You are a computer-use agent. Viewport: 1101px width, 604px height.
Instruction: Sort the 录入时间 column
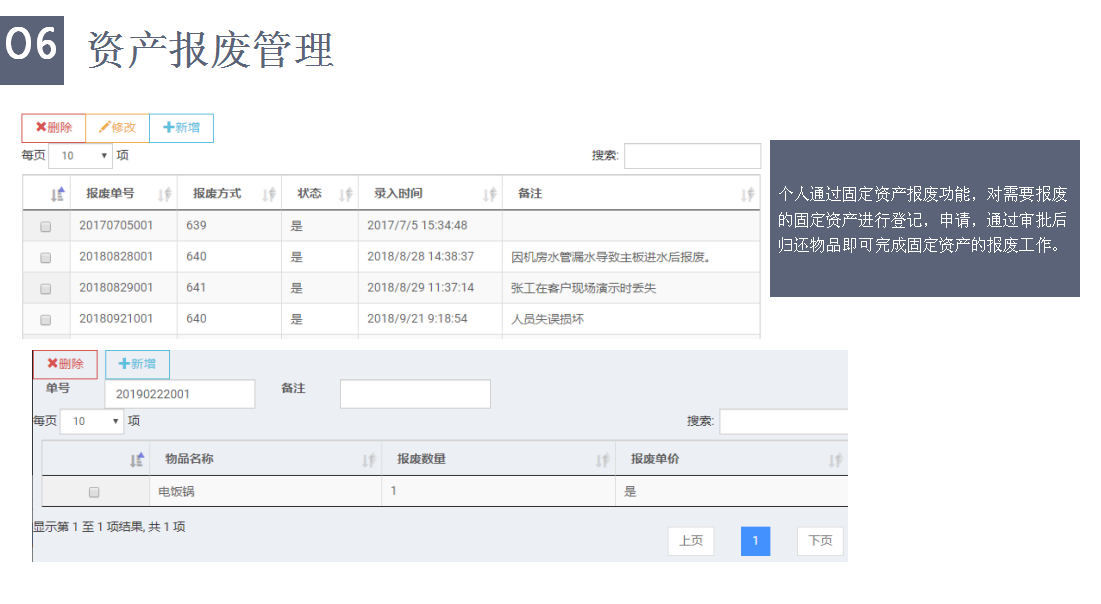[x=490, y=194]
